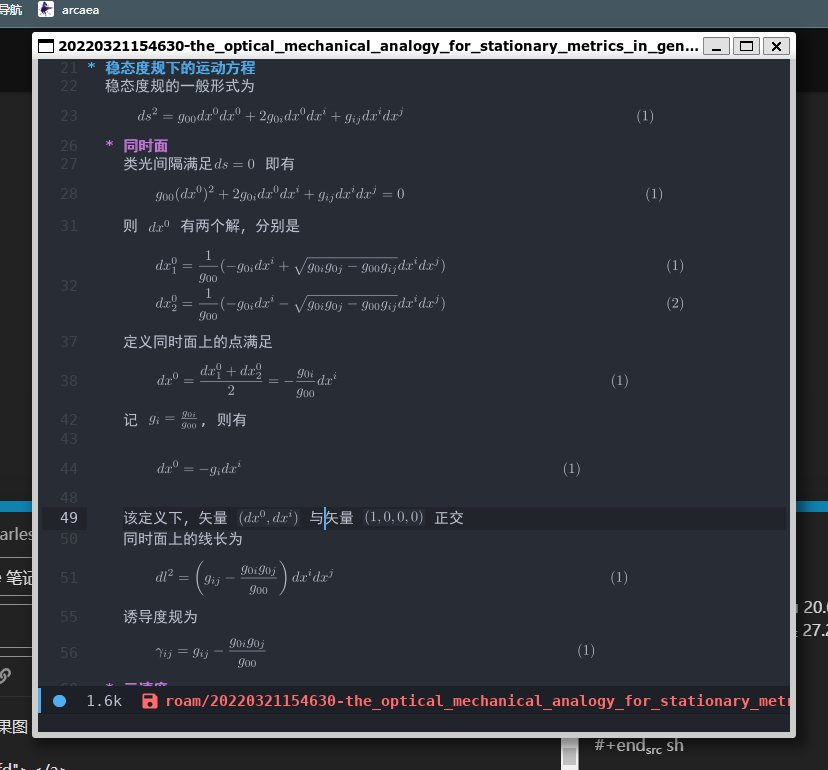This screenshot has width=828, height=770.
Task: Click the blue buffer-state circle in the modeline
Action: 59,701
